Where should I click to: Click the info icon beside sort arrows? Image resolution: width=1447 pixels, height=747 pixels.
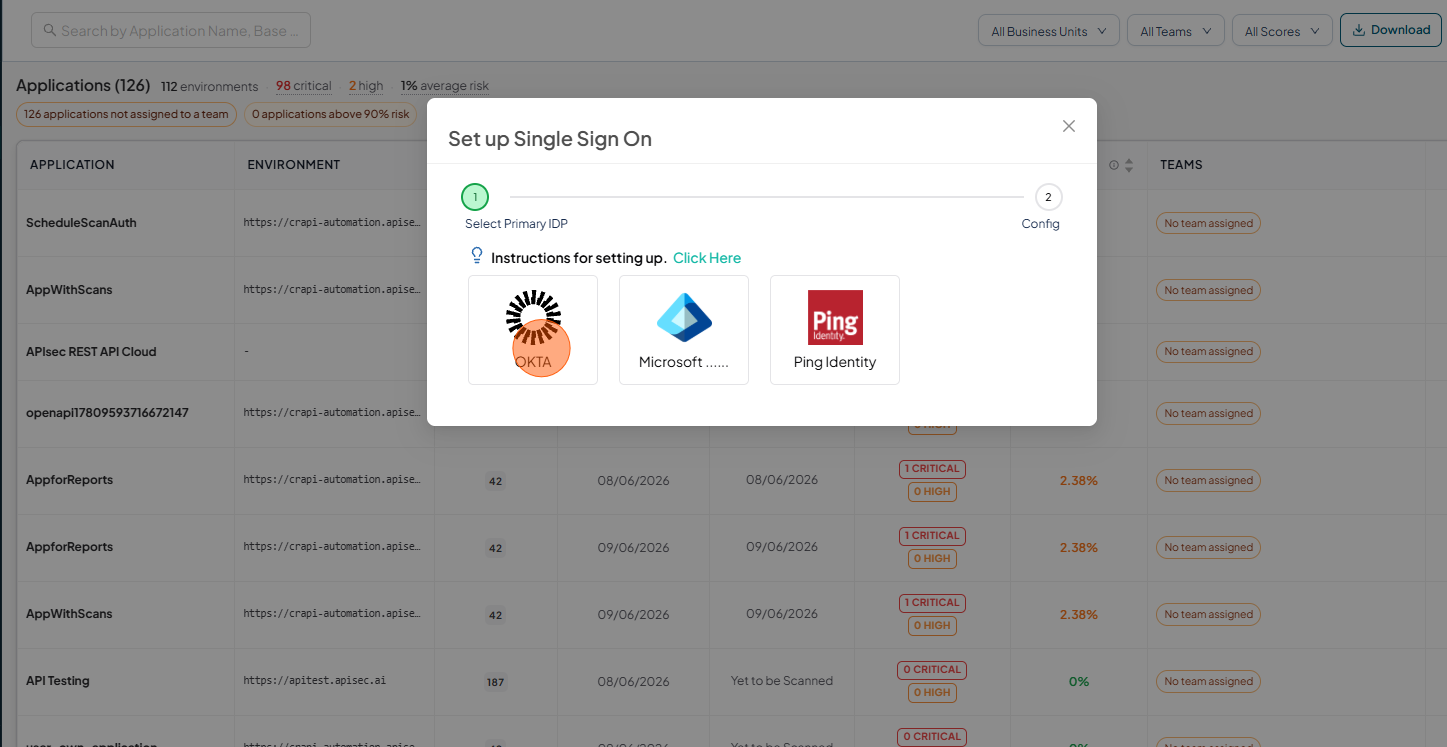point(1113,165)
